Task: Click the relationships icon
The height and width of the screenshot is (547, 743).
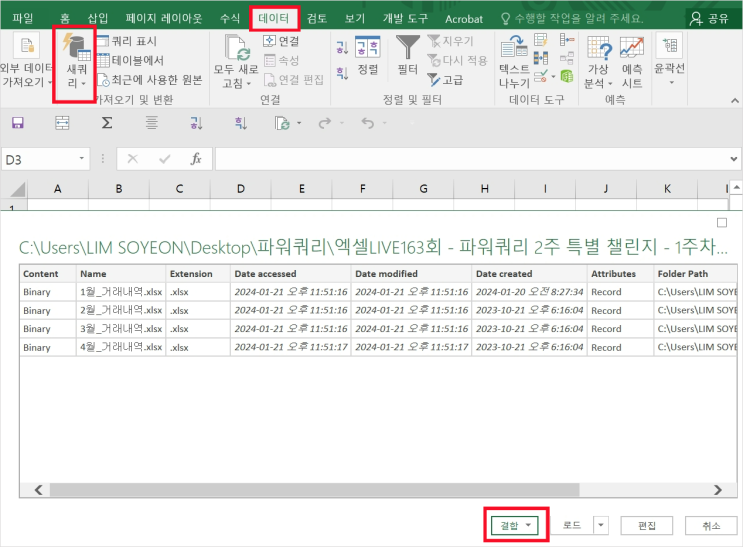Action: (x=567, y=58)
